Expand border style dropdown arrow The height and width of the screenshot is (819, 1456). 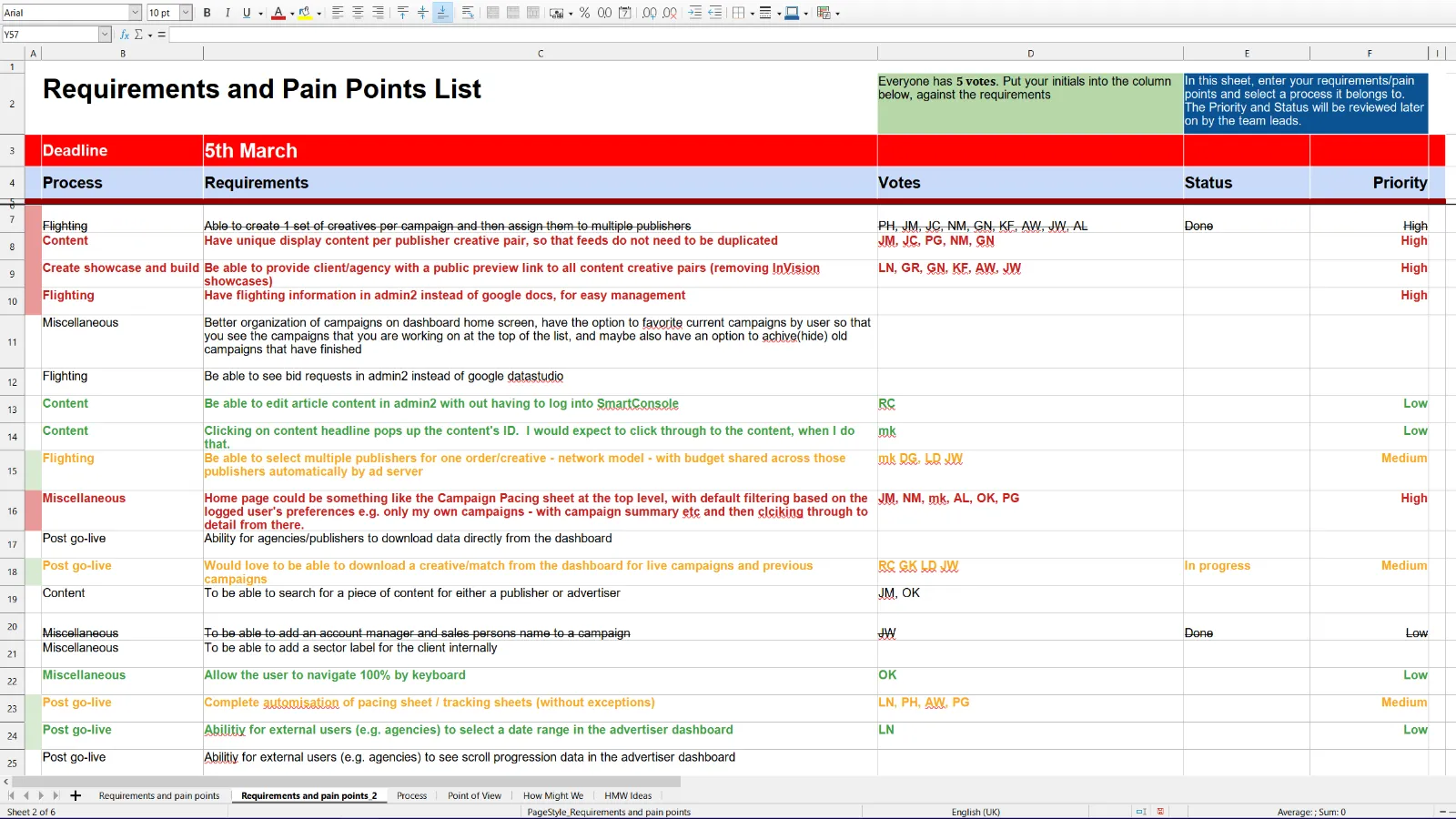pyautogui.click(x=779, y=13)
